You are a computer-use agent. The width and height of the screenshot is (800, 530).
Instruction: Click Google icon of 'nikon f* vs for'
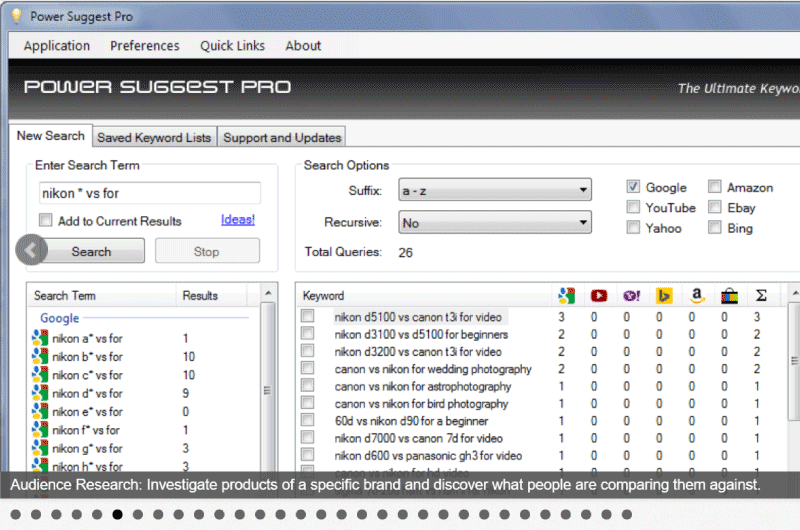(x=40, y=430)
